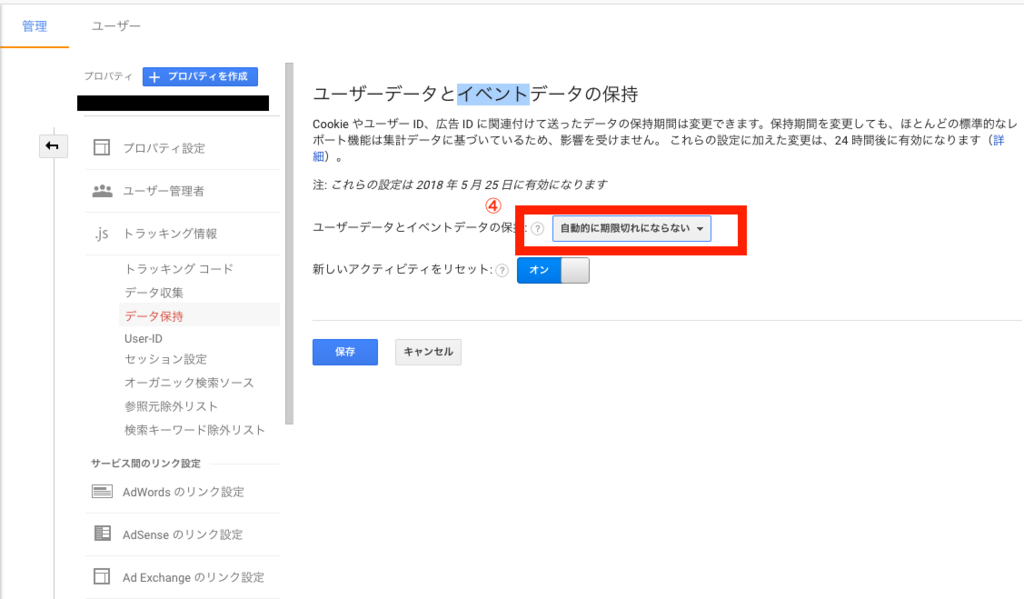Select トラッキング コード submenu item
The height and width of the screenshot is (599, 1024).
(x=179, y=268)
